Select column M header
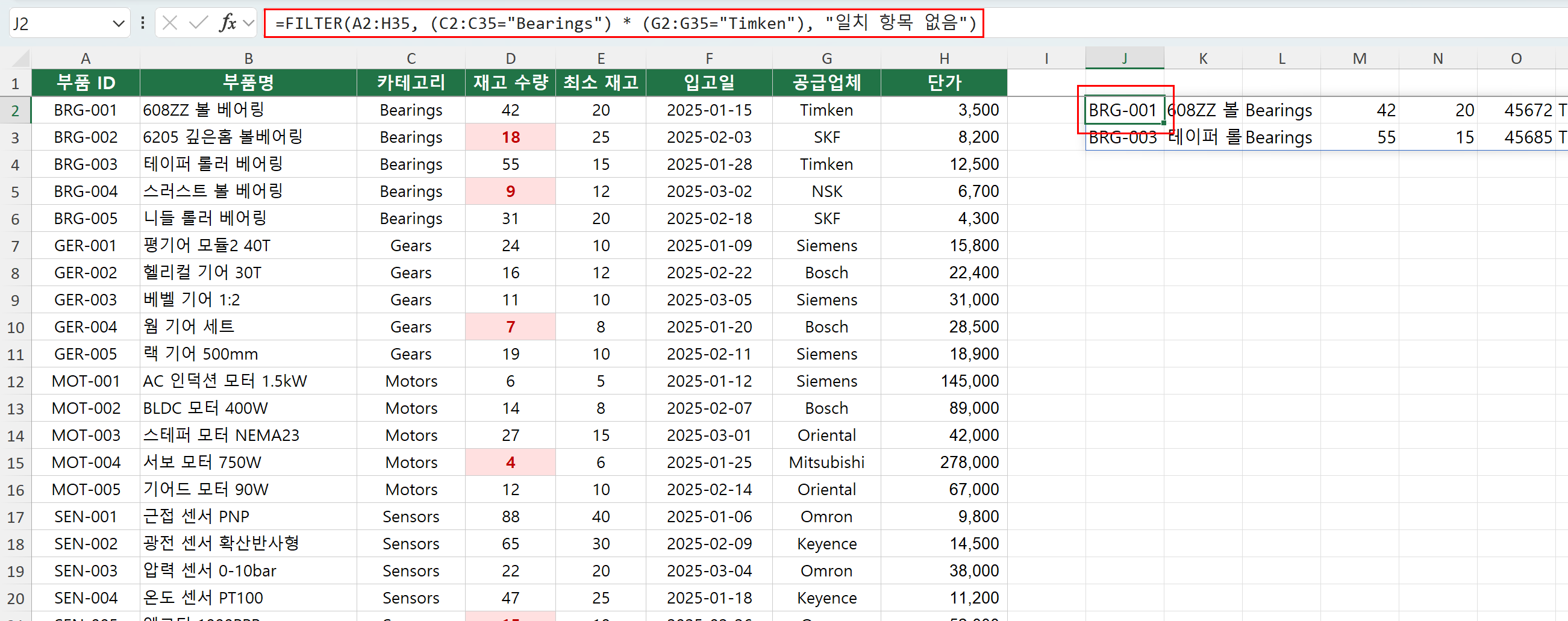This screenshot has width=1568, height=621. click(x=1359, y=58)
